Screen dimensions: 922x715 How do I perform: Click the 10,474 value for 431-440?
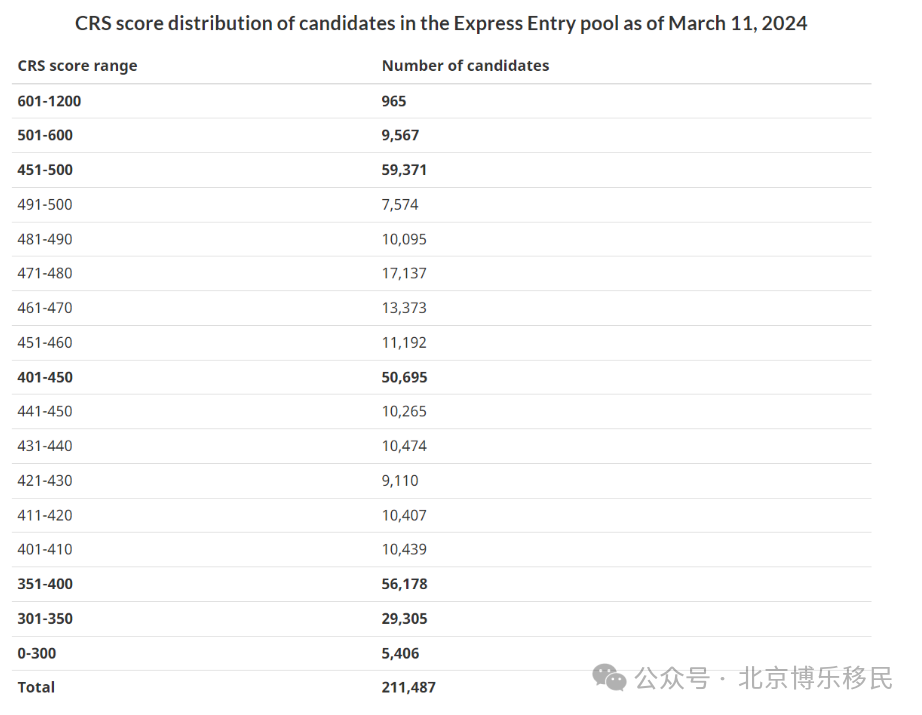[404, 446]
